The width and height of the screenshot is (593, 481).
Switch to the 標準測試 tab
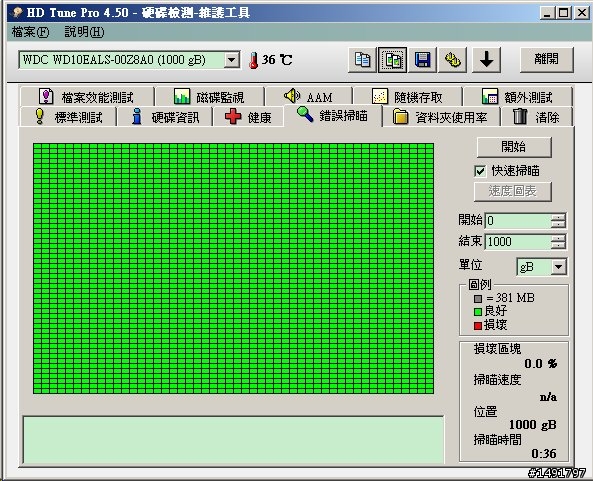68,117
